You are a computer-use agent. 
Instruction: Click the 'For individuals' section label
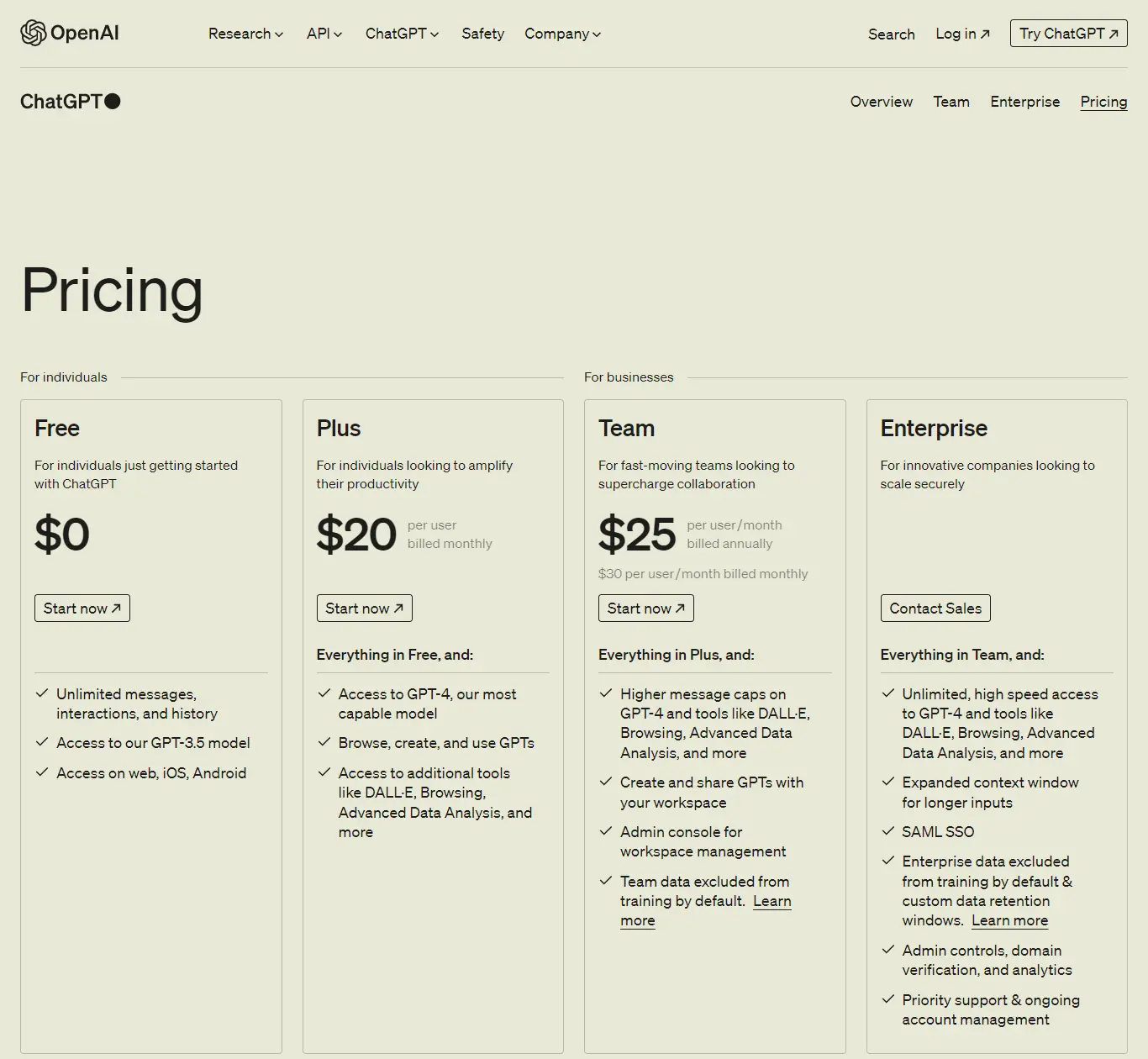(x=64, y=377)
